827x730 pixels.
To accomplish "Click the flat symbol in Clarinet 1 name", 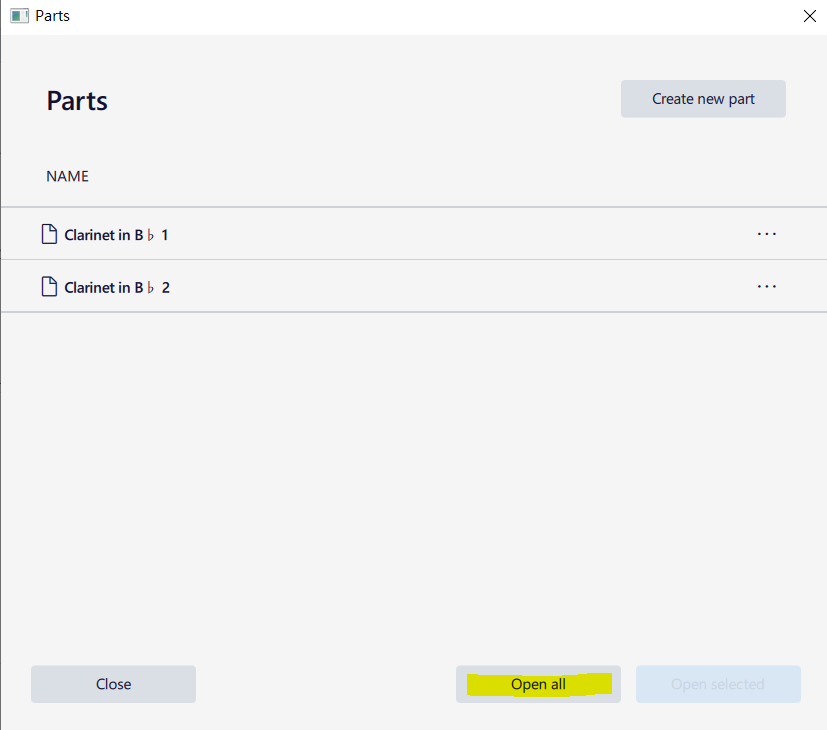I will (150, 235).
